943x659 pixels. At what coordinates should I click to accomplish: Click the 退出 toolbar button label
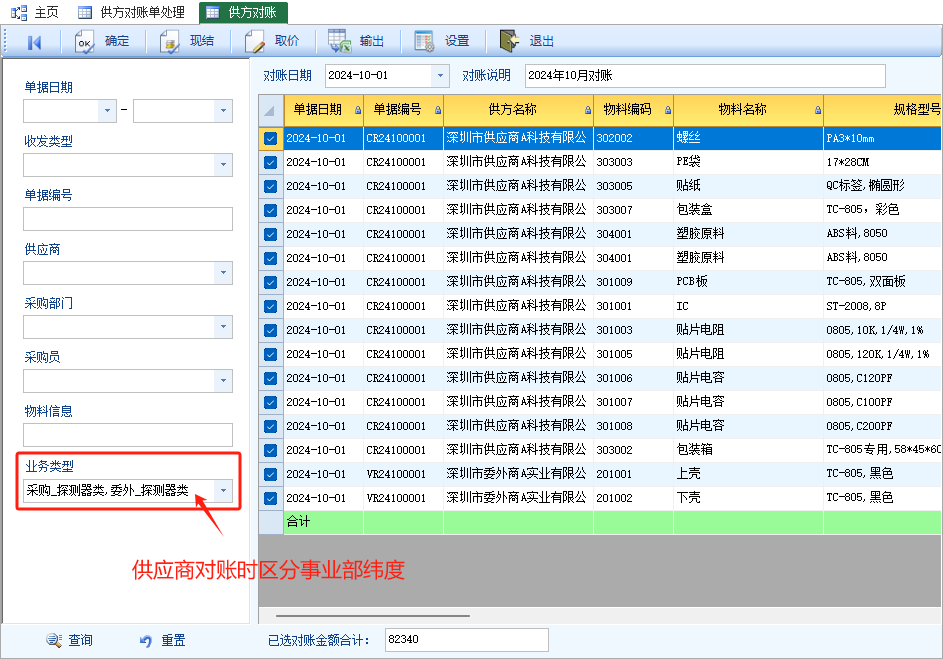tap(542, 41)
